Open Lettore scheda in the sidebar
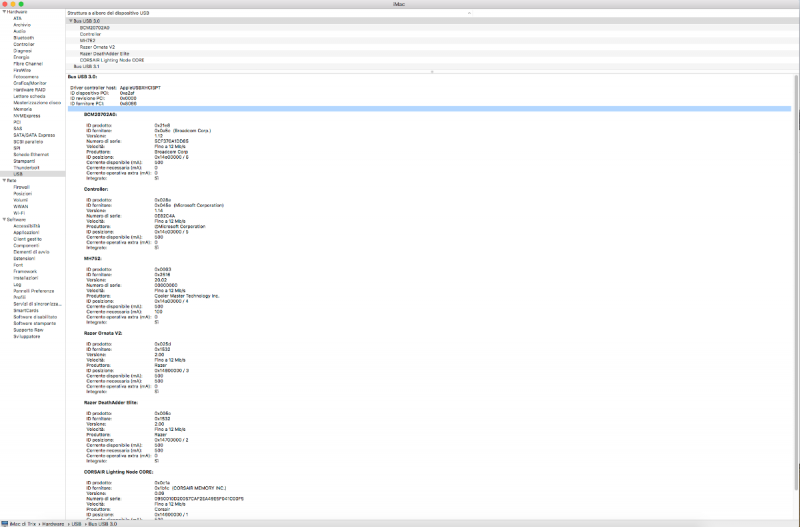Screen dimensions: 800x527 point(29,96)
